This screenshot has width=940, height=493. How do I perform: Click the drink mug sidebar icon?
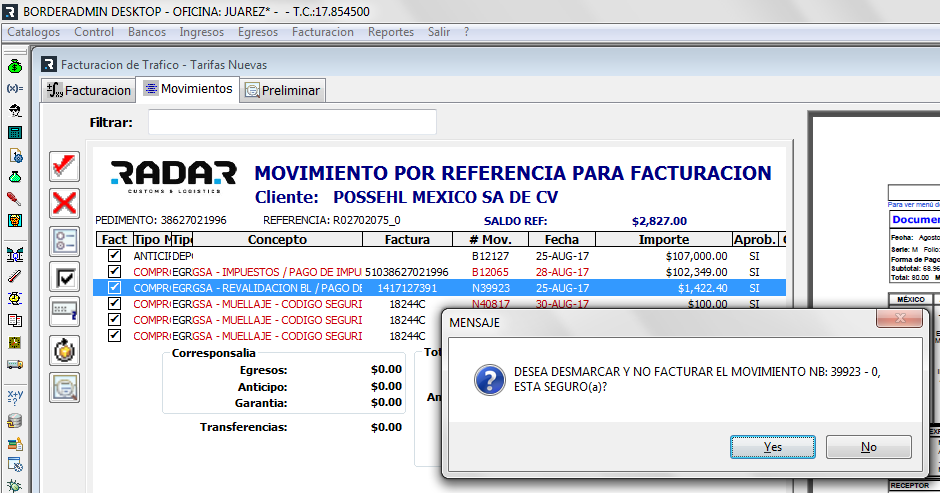click(15, 221)
